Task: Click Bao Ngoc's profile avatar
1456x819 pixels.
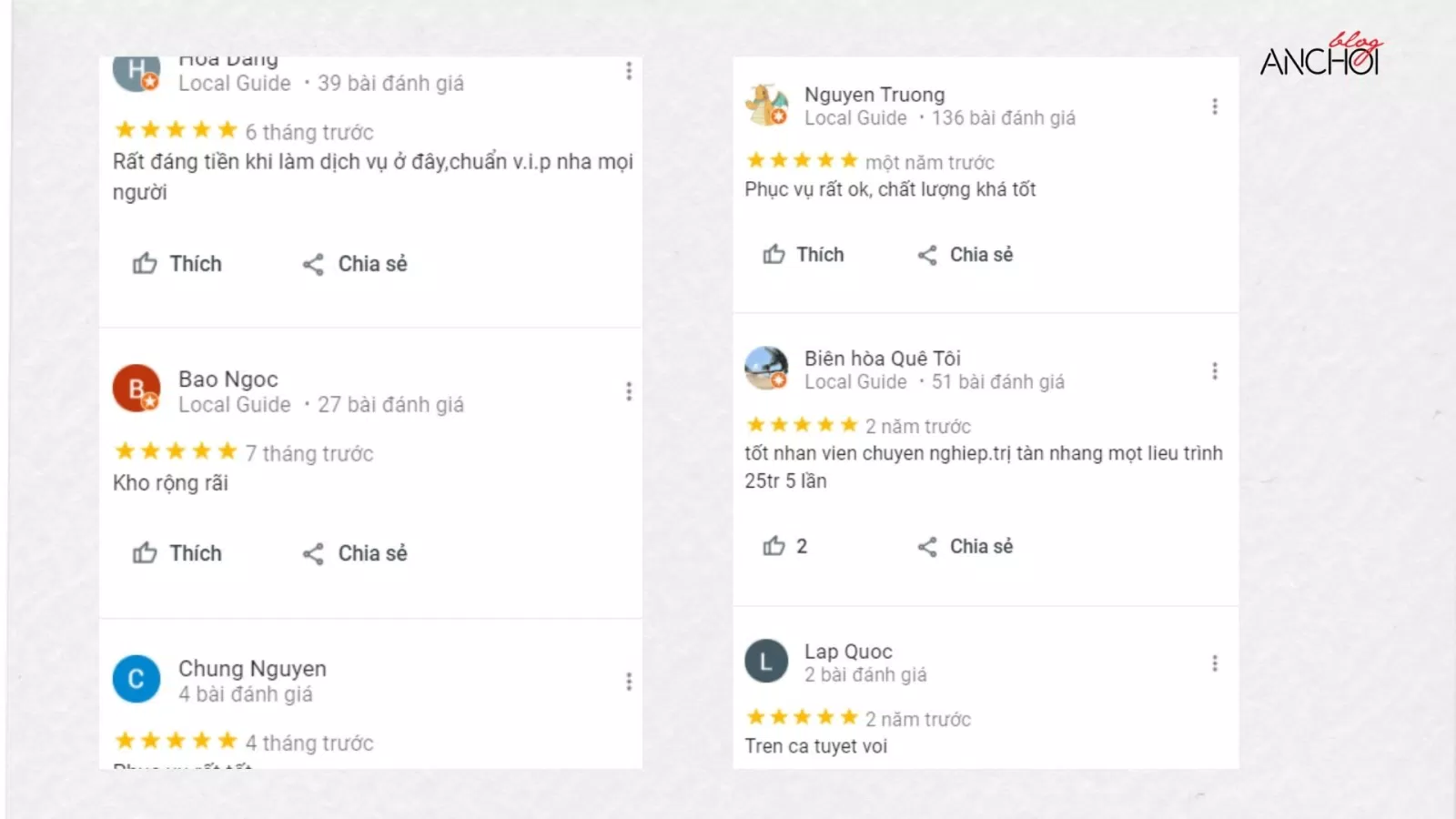Action: click(136, 389)
